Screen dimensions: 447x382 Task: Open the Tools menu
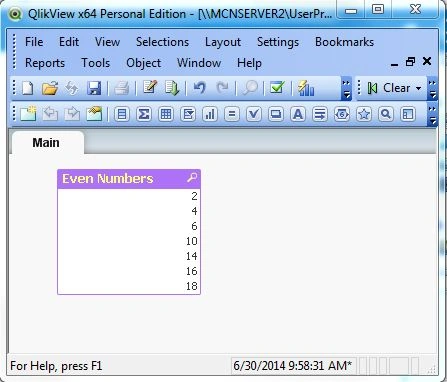click(x=96, y=63)
